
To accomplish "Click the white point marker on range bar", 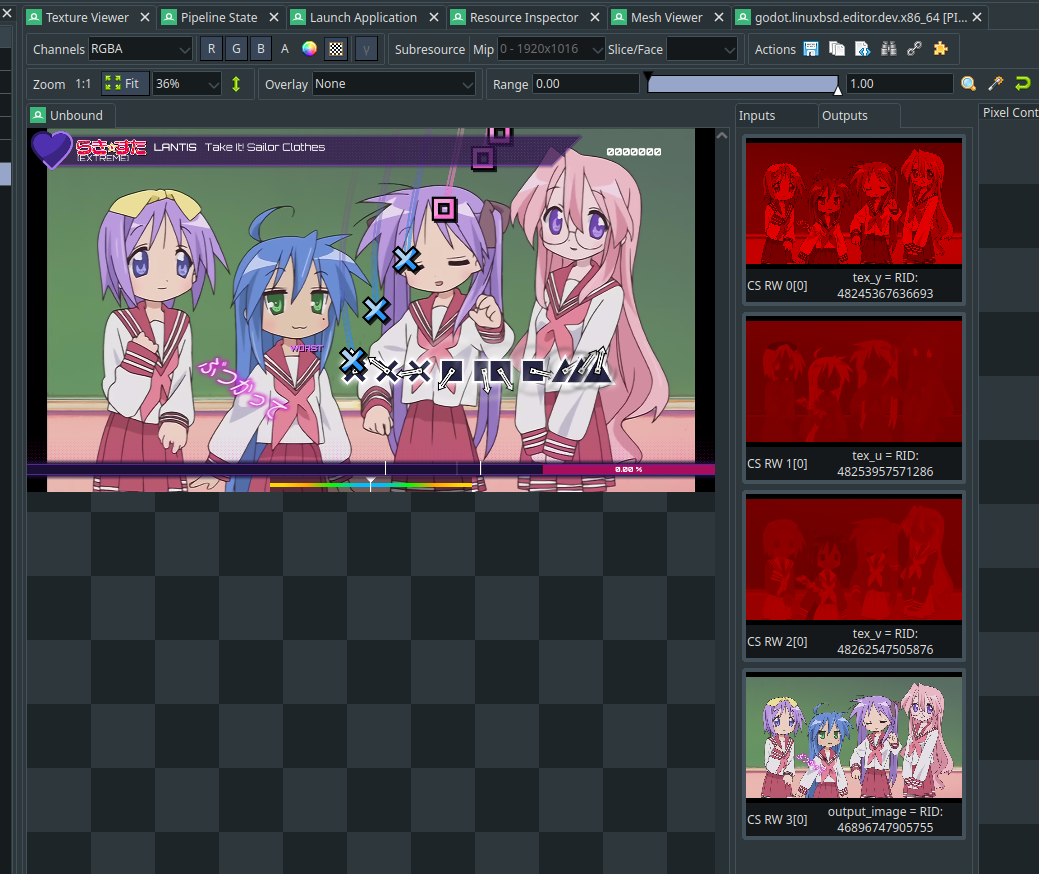I will 838,91.
